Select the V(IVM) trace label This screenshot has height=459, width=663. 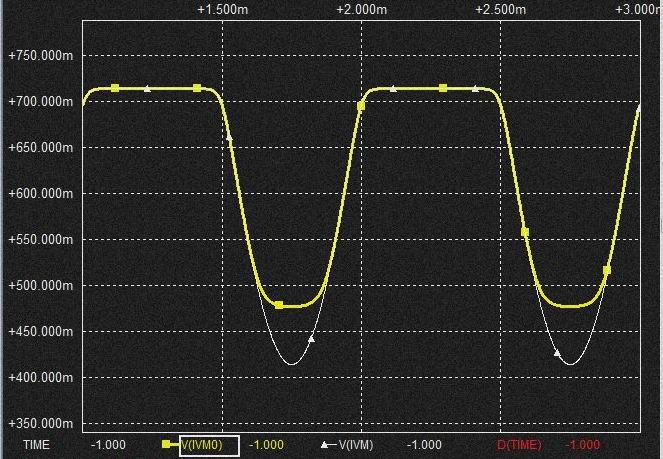356,445
